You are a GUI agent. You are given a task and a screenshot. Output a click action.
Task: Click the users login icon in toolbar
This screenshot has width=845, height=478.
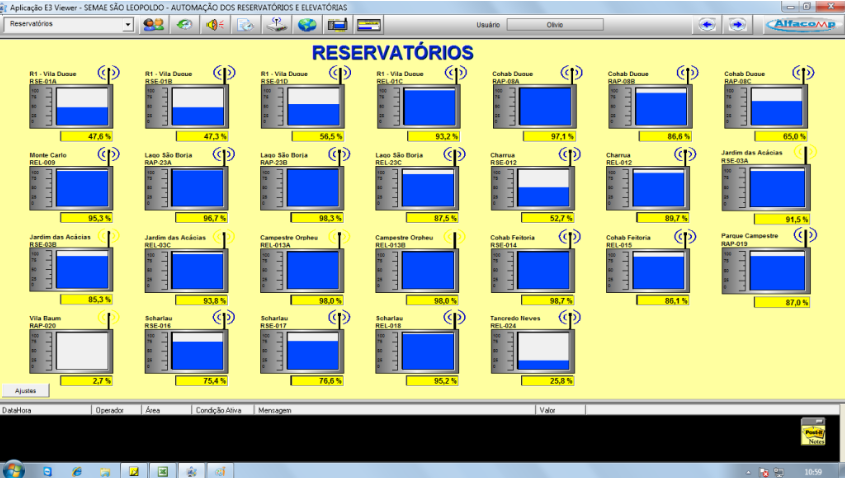[154, 24]
